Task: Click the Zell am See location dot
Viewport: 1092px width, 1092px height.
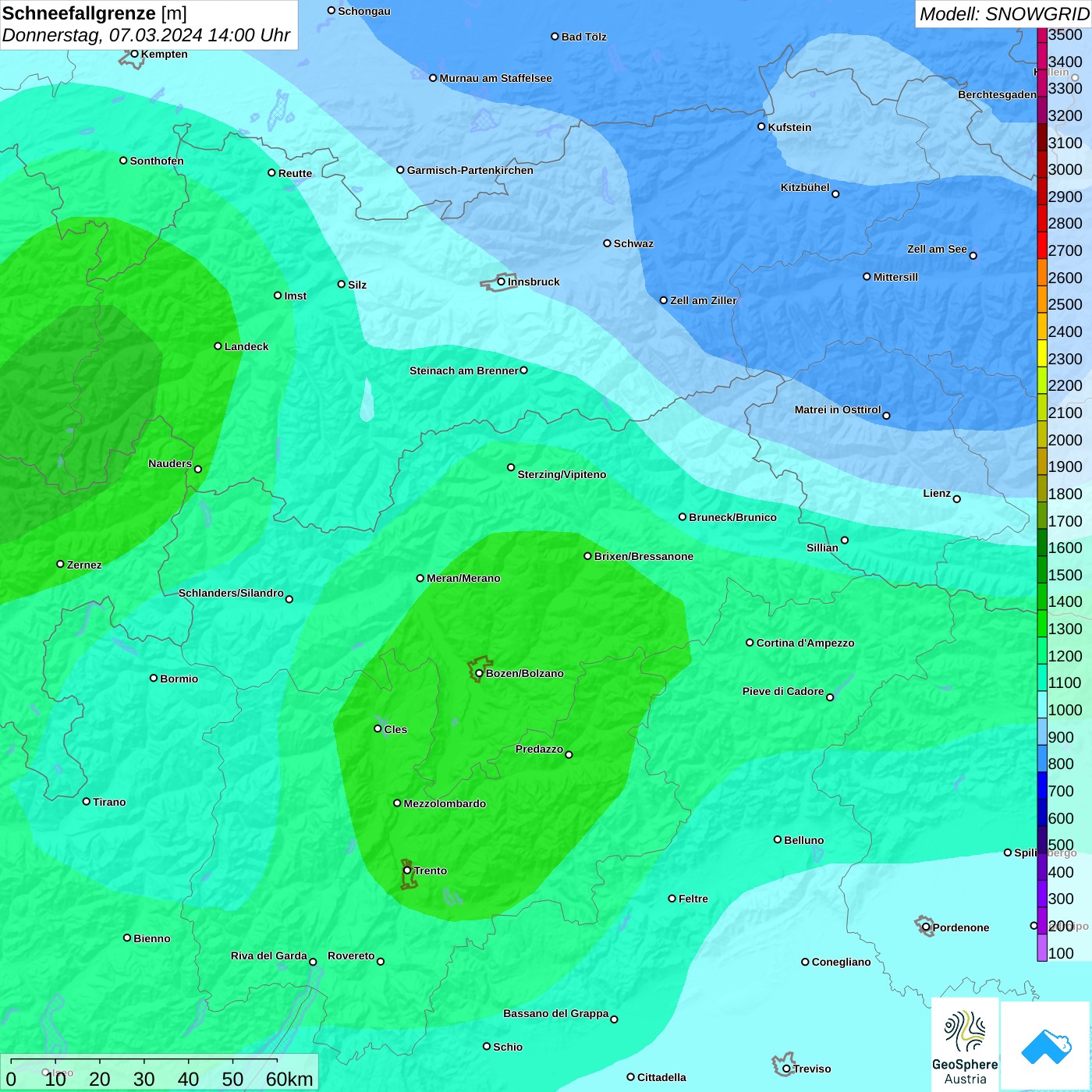Action: tap(973, 256)
